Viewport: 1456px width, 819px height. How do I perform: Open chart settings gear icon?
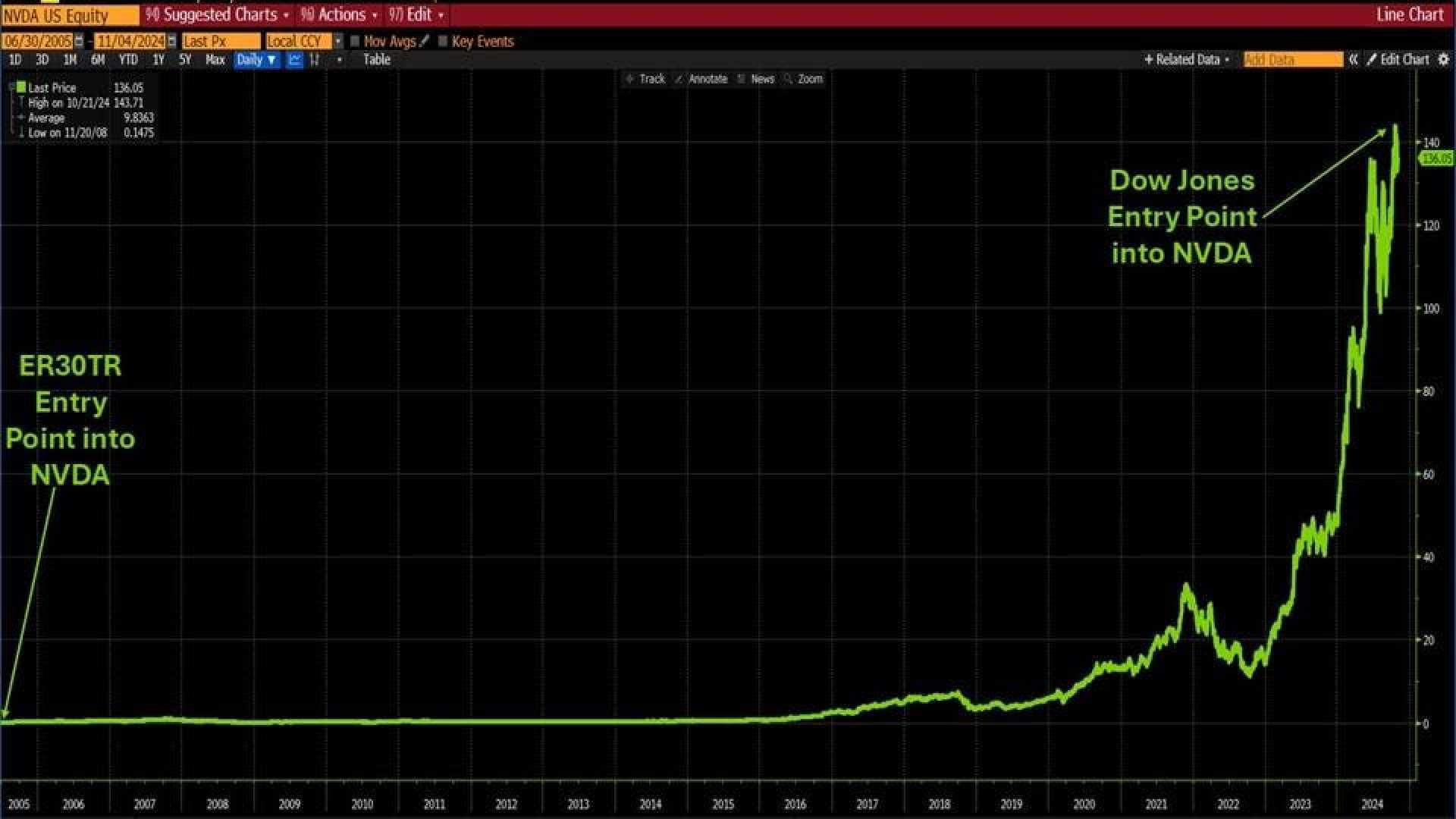pyautogui.click(x=1443, y=59)
